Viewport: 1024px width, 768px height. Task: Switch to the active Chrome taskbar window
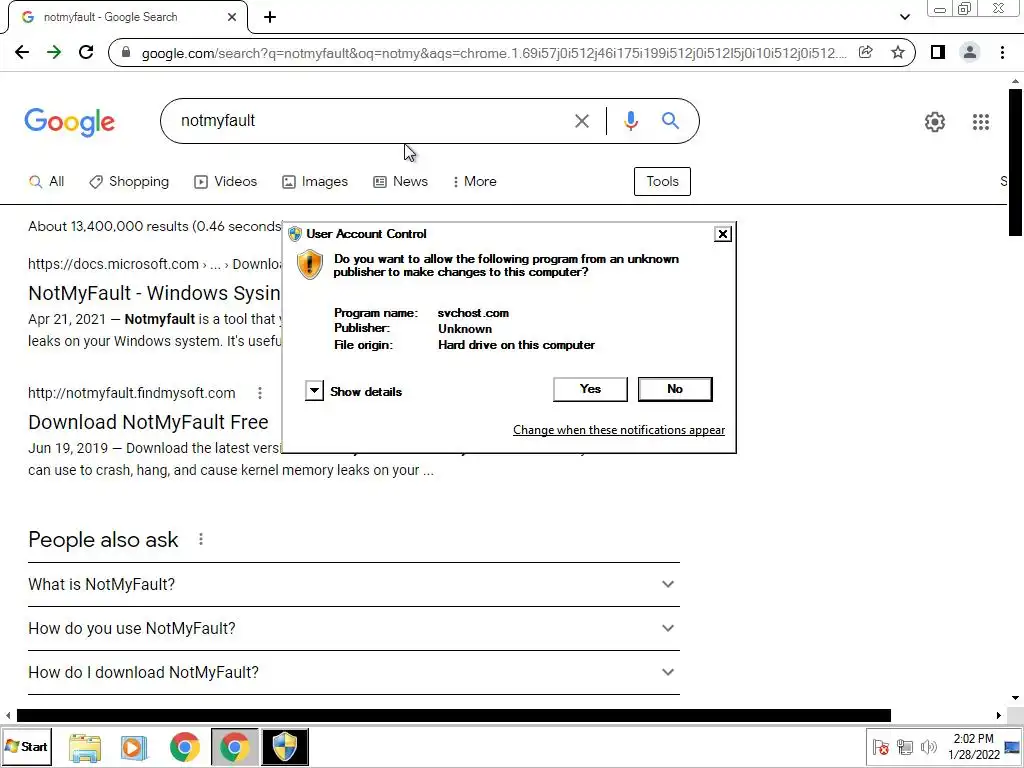point(234,747)
